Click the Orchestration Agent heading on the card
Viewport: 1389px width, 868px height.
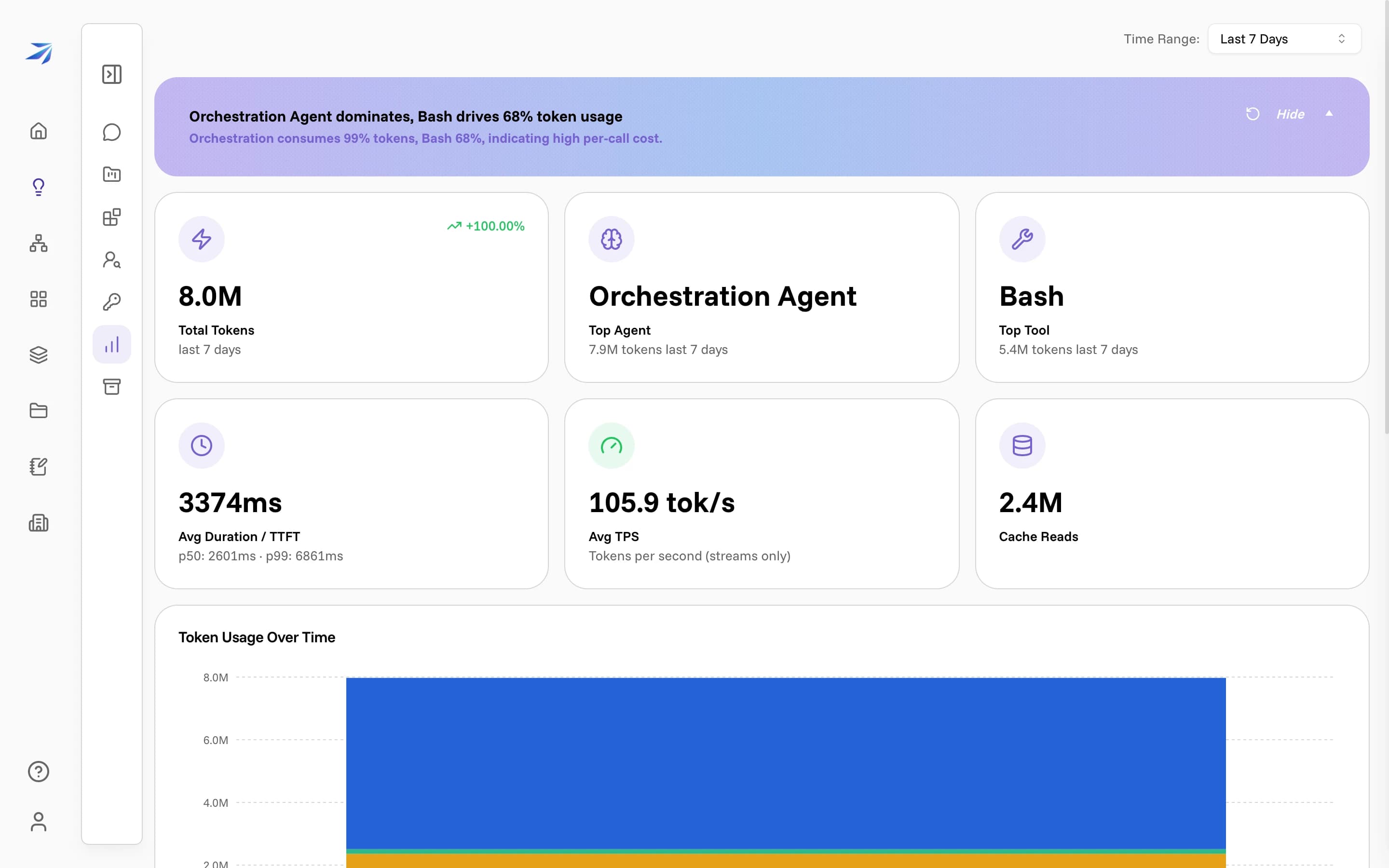(x=722, y=296)
